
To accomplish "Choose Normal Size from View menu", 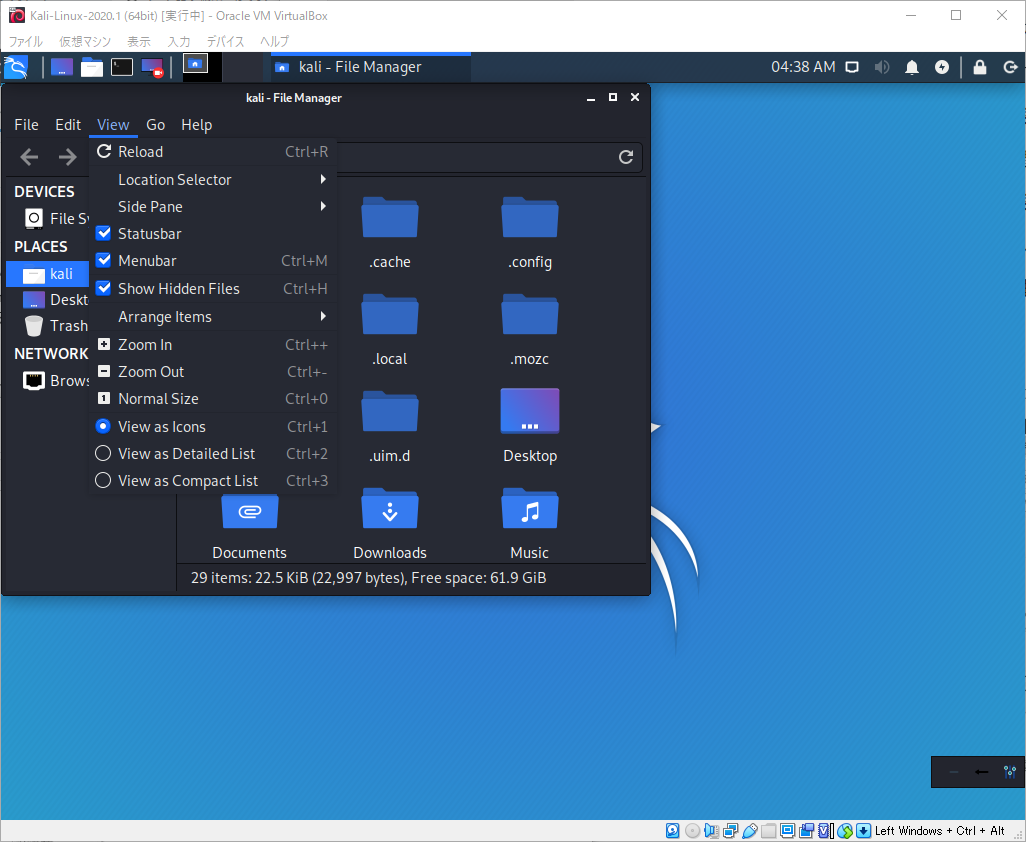I will [x=213, y=398].
